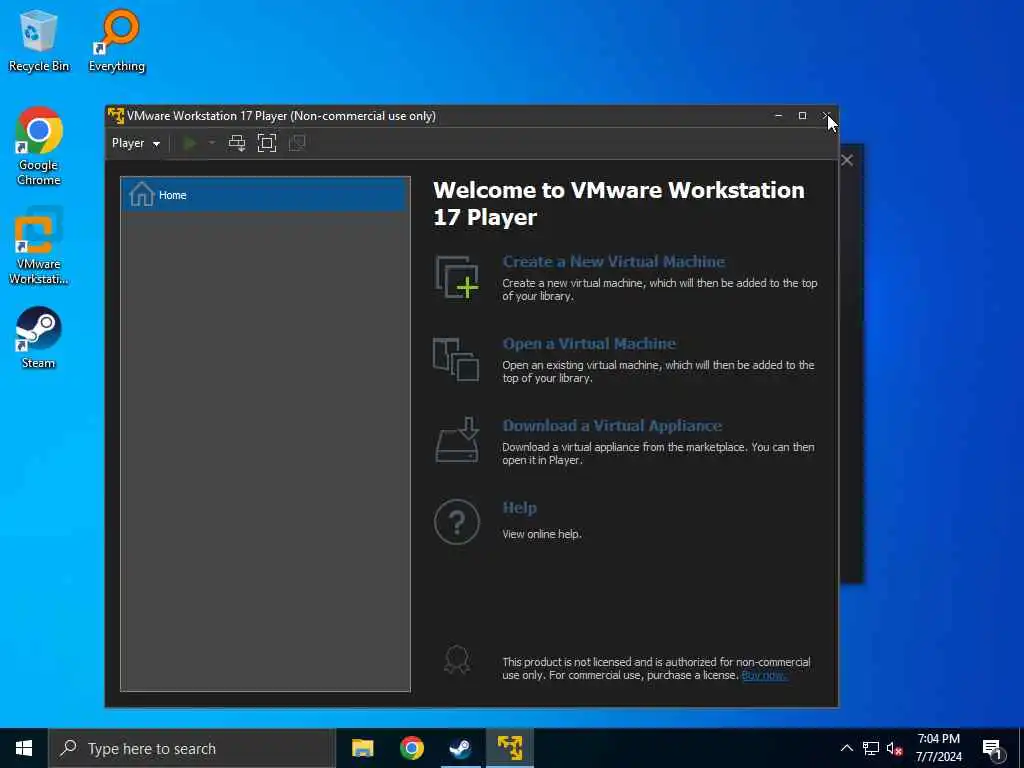Maximize the VMware Player window
The width and height of the screenshot is (1024, 768).
802,116
